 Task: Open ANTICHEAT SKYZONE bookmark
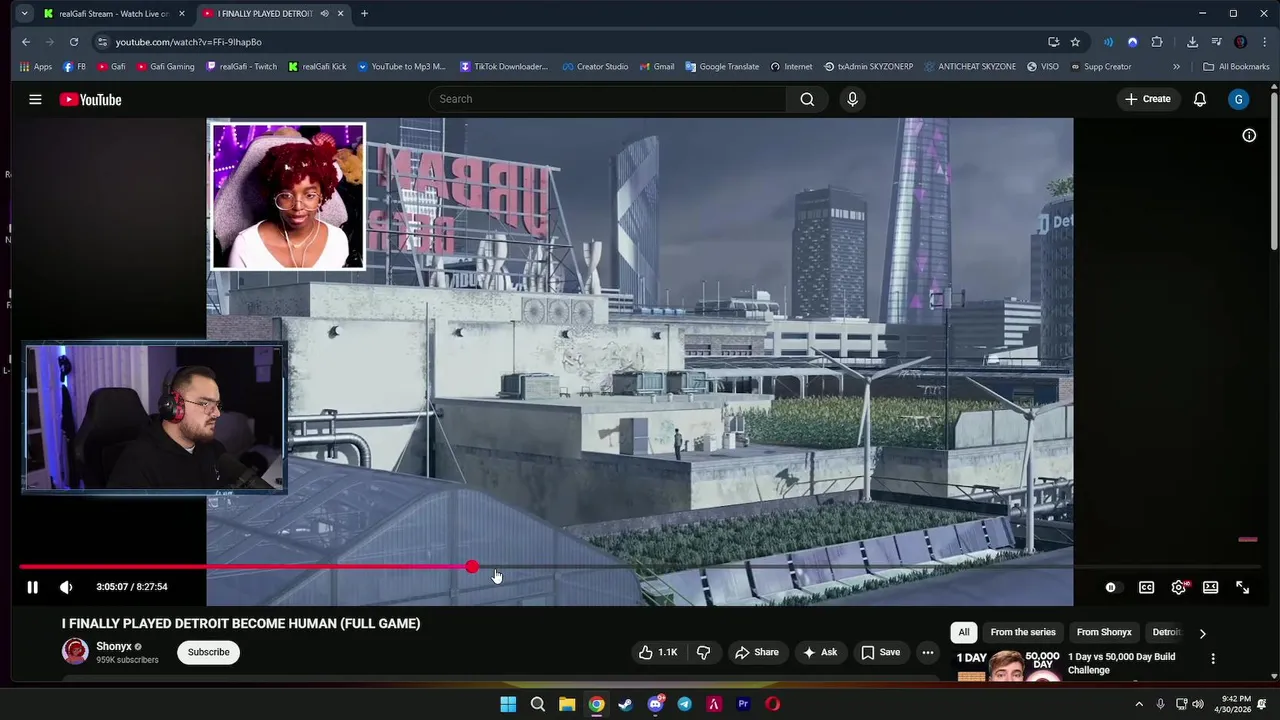(969, 67)
